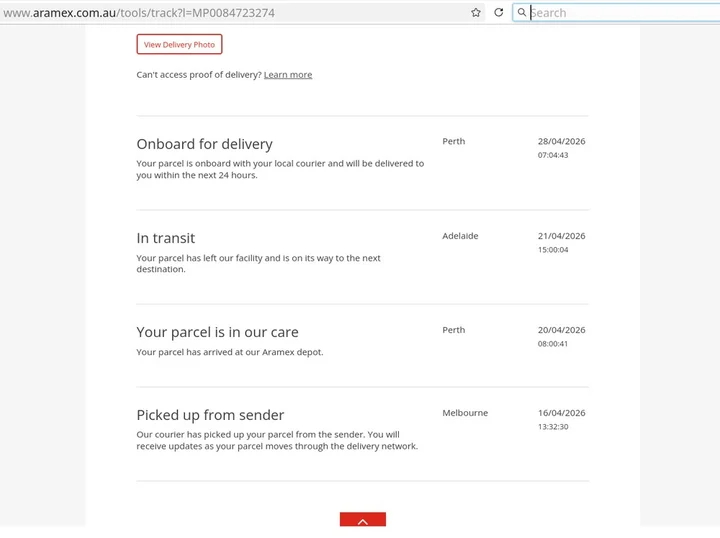Viewport: 720px width, 538px height.
Task: Bookmark this page with the star icon
Action: point(476,12)
